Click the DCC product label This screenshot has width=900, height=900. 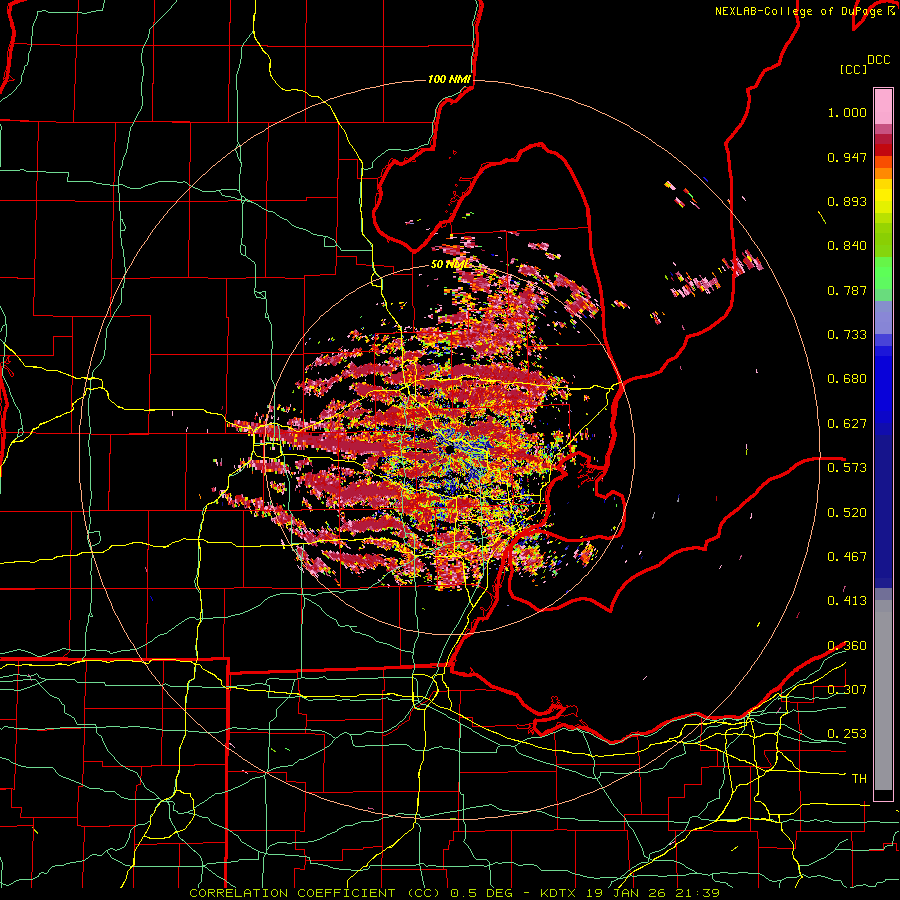pyautogui.click(x=878, y=60)
